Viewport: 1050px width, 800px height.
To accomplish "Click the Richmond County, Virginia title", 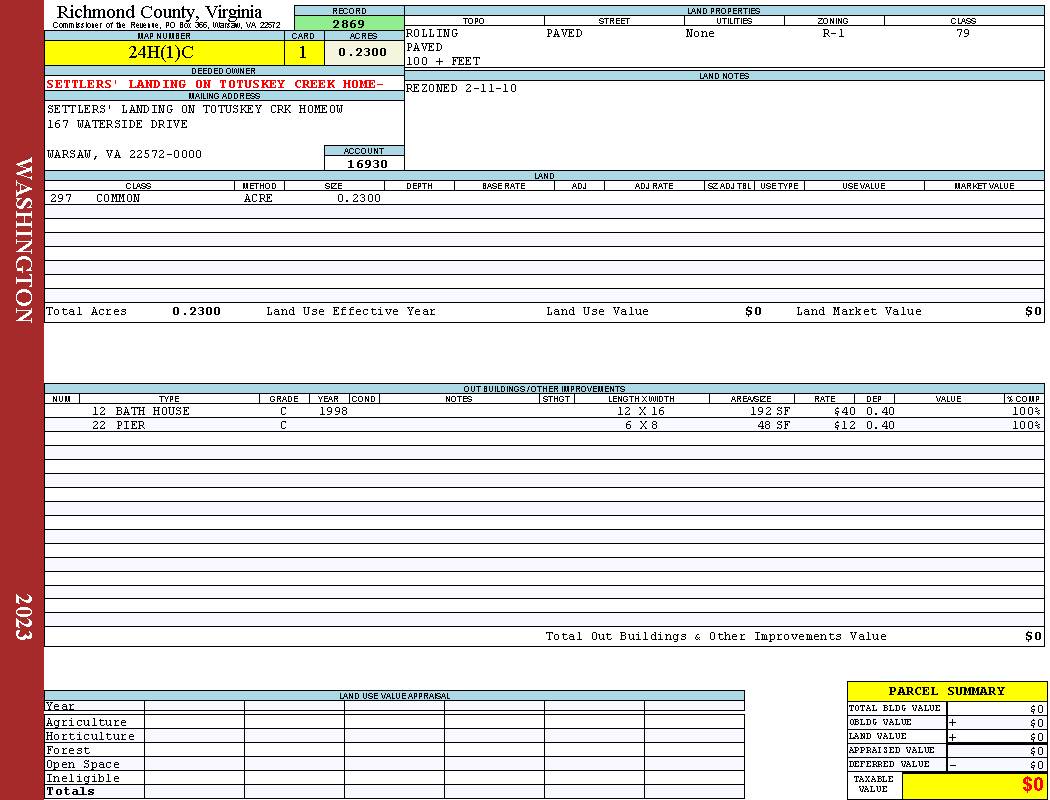I will (x=159, y=11).
